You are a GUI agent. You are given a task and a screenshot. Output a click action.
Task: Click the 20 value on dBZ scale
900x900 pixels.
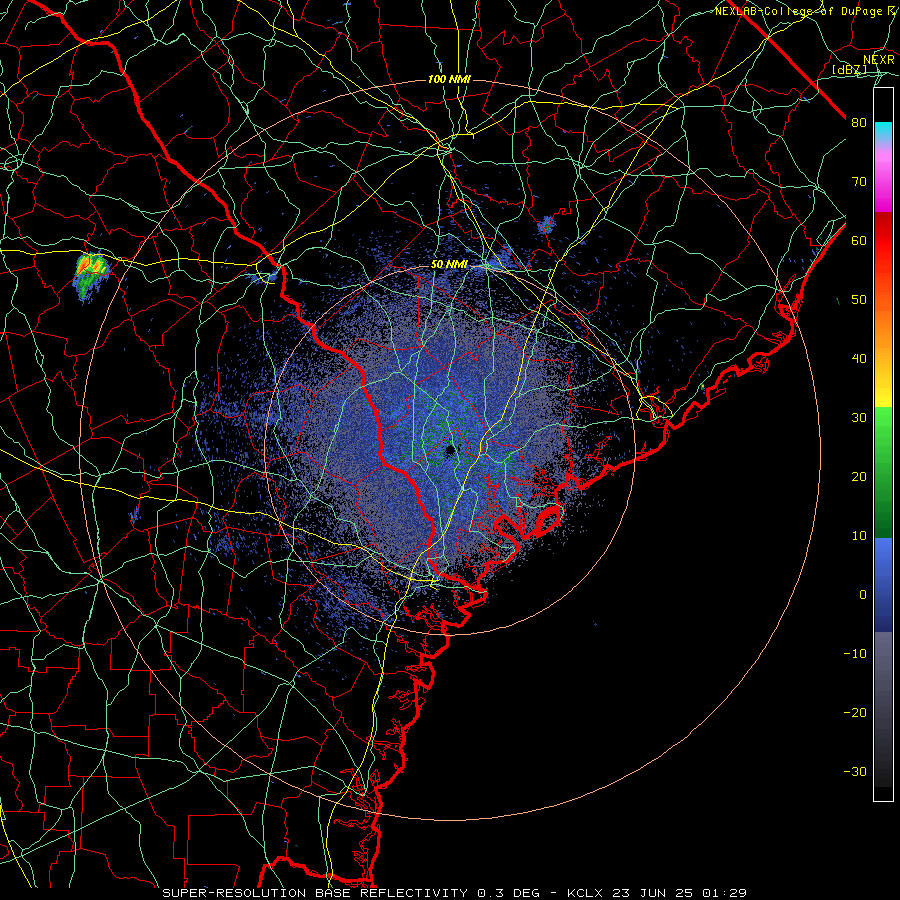pyautogui.click(x=859, y=476)
